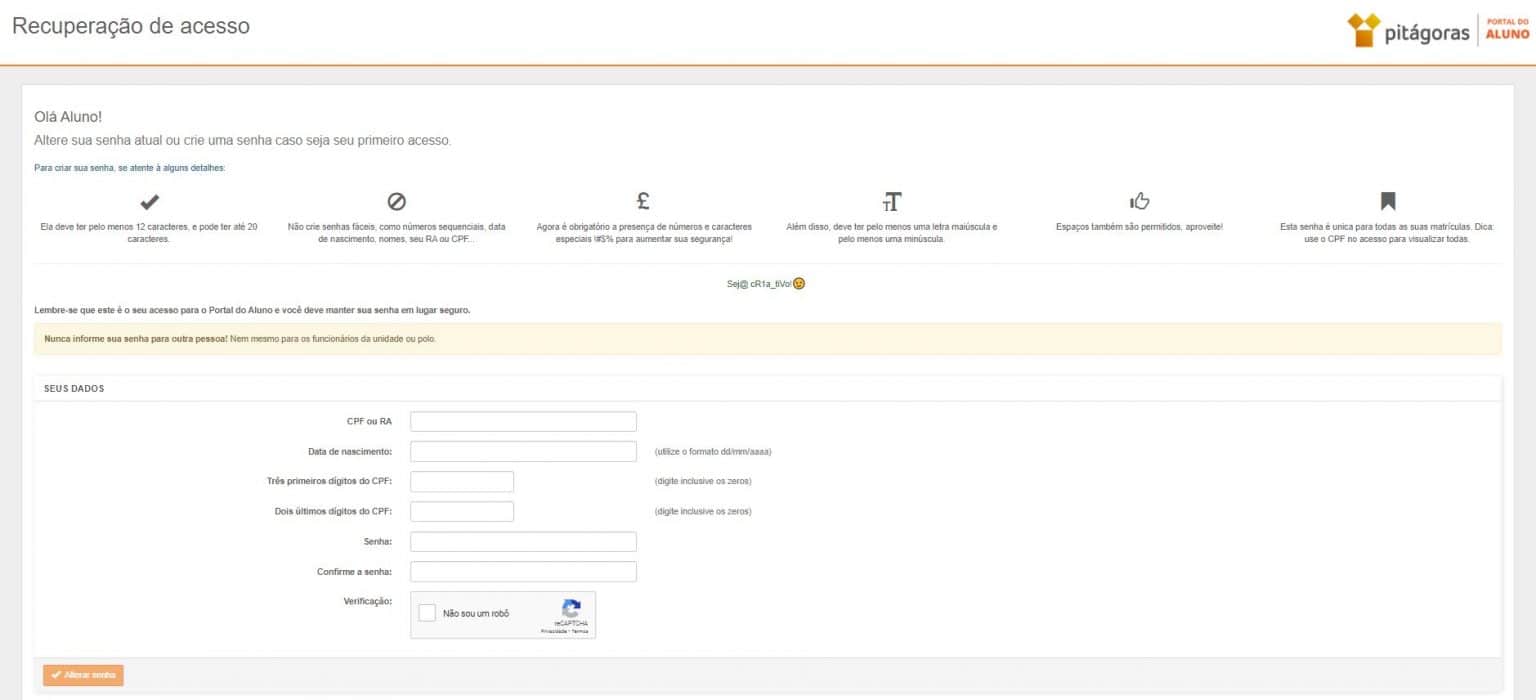Select the bookmark icon about unique password
1536x700 pixels.
1386,202
